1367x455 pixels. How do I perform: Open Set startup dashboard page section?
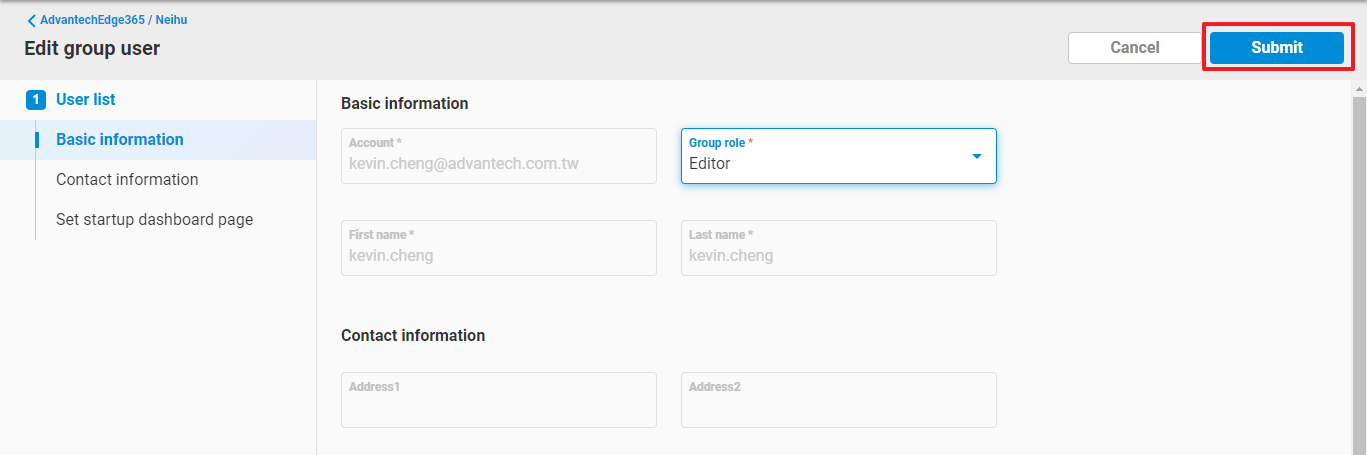click(154, 220)
